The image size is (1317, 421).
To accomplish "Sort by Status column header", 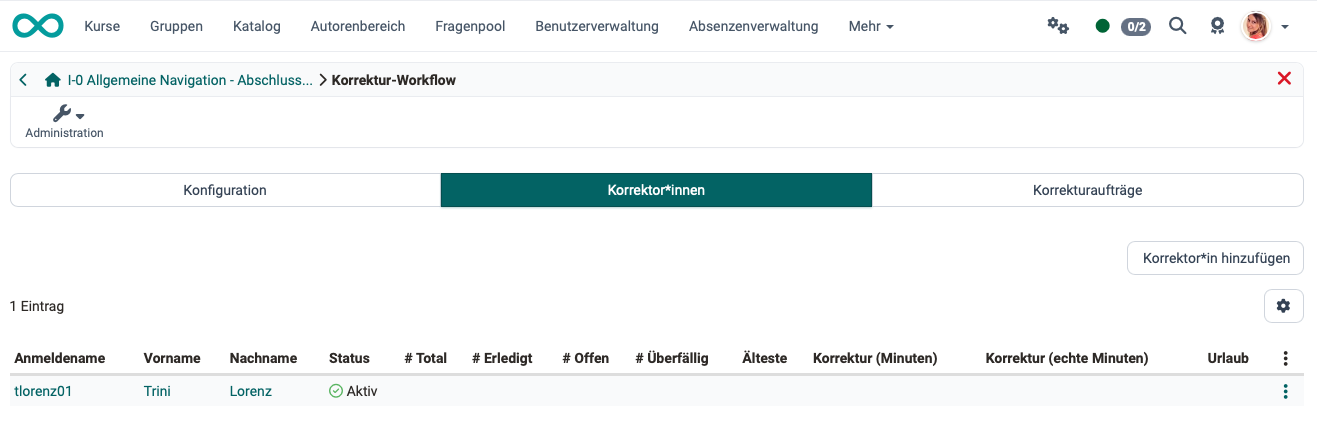I will point(349,358).
